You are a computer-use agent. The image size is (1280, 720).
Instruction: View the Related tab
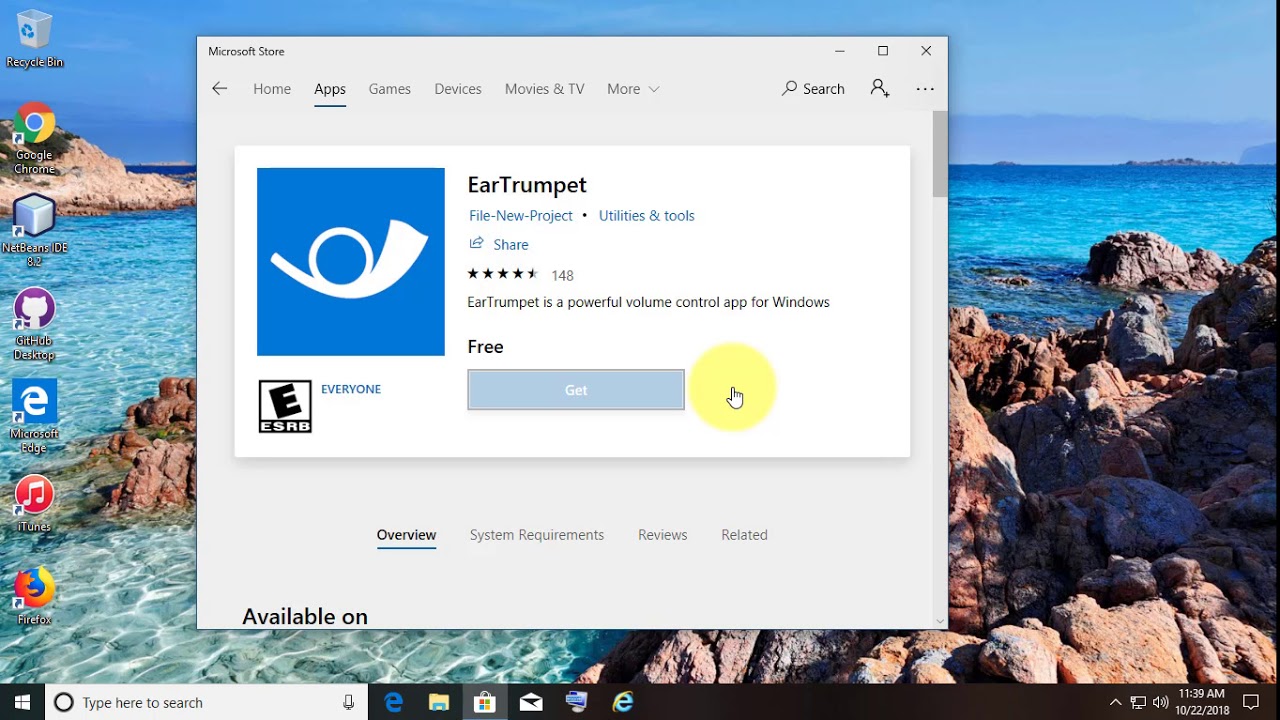tap(745, 535)
